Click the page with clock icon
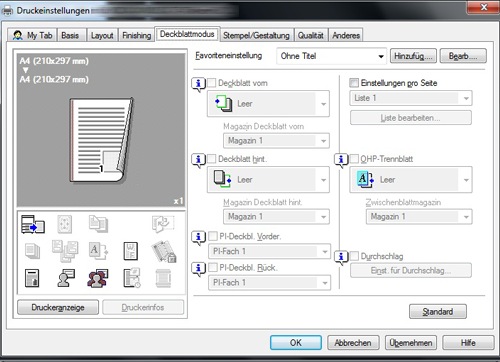 click(x=132, y=278)
